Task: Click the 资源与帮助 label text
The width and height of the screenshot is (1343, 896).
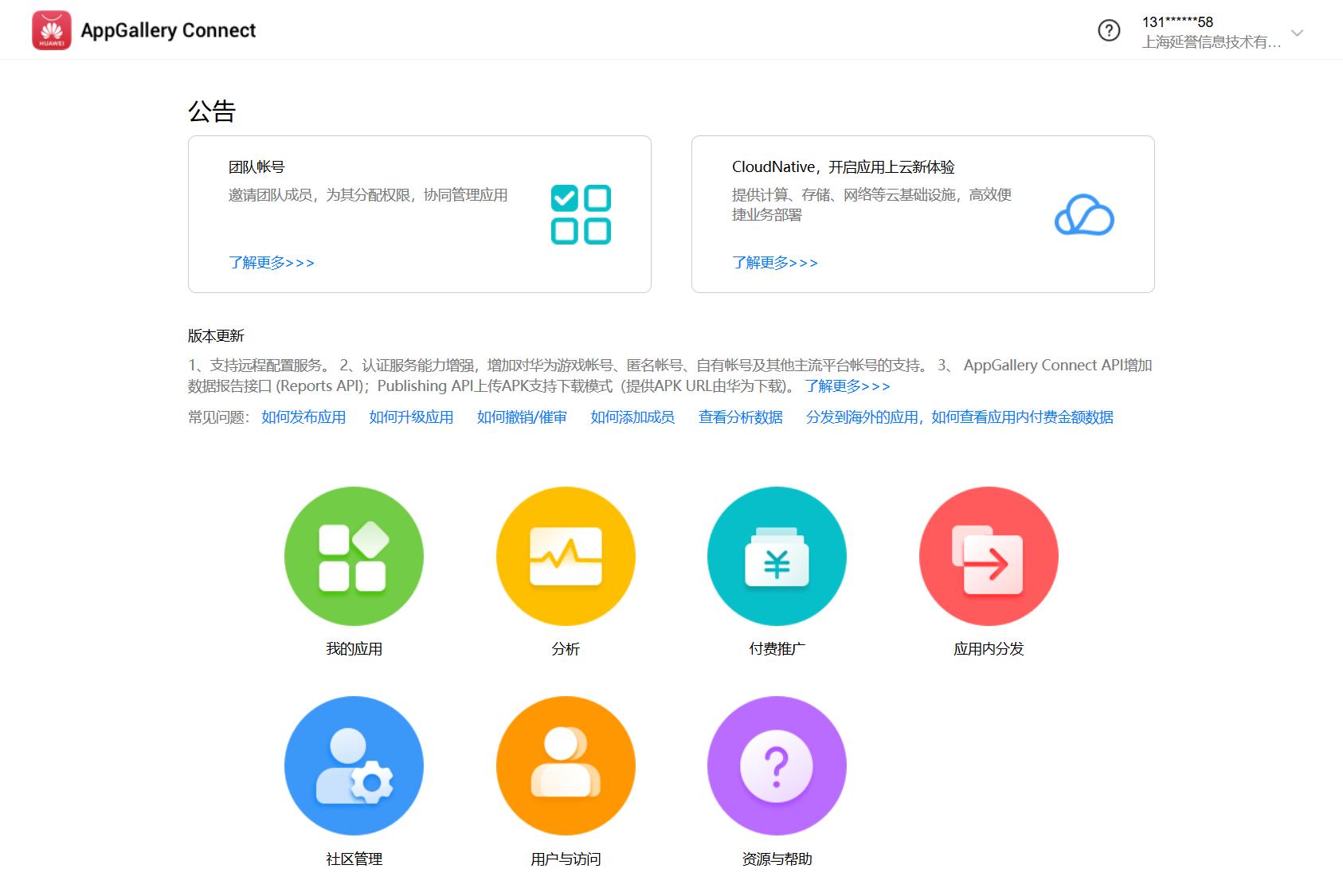Action: pos(777,859)
